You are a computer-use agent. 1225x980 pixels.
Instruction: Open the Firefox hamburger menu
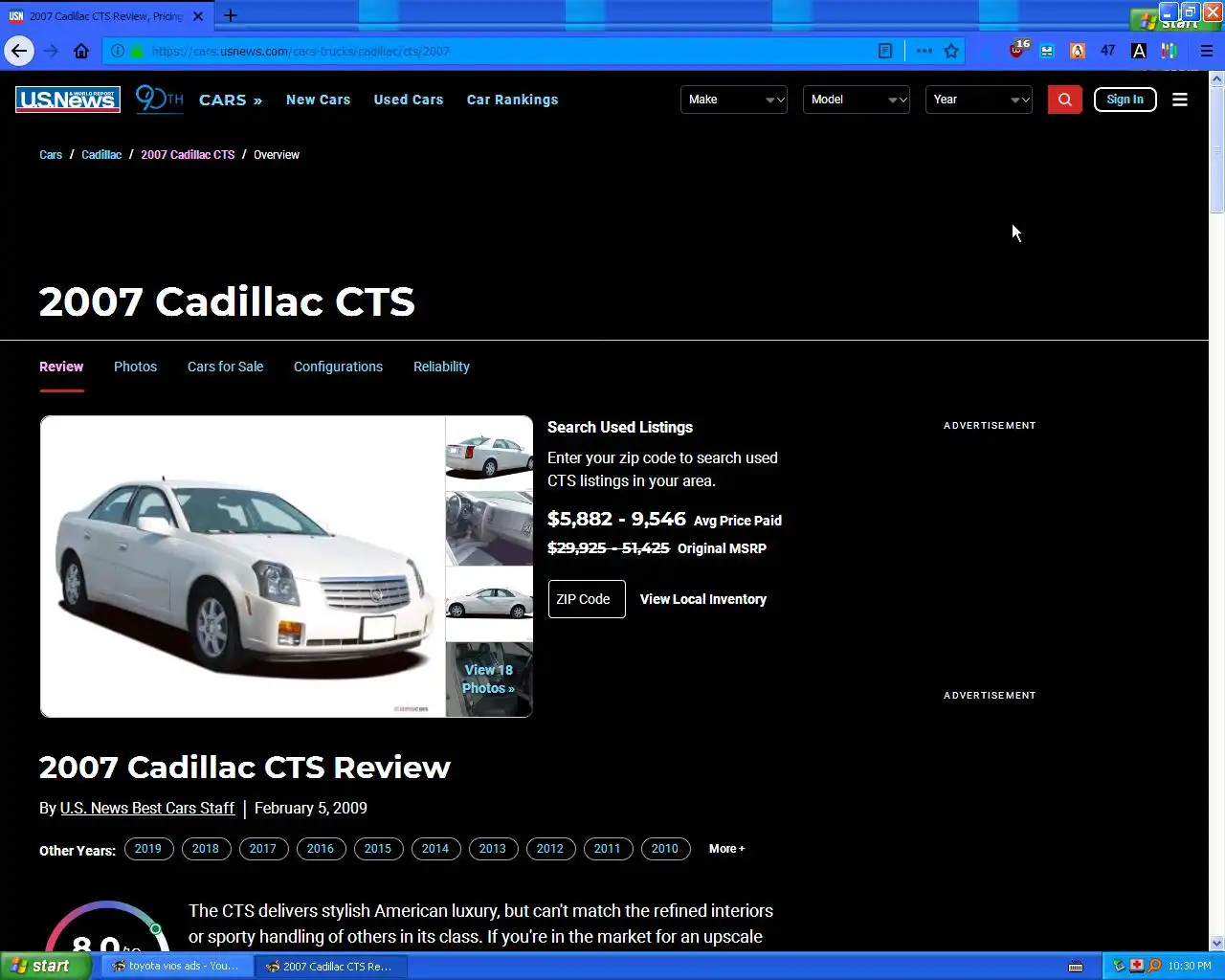[x=1207, y=51]
